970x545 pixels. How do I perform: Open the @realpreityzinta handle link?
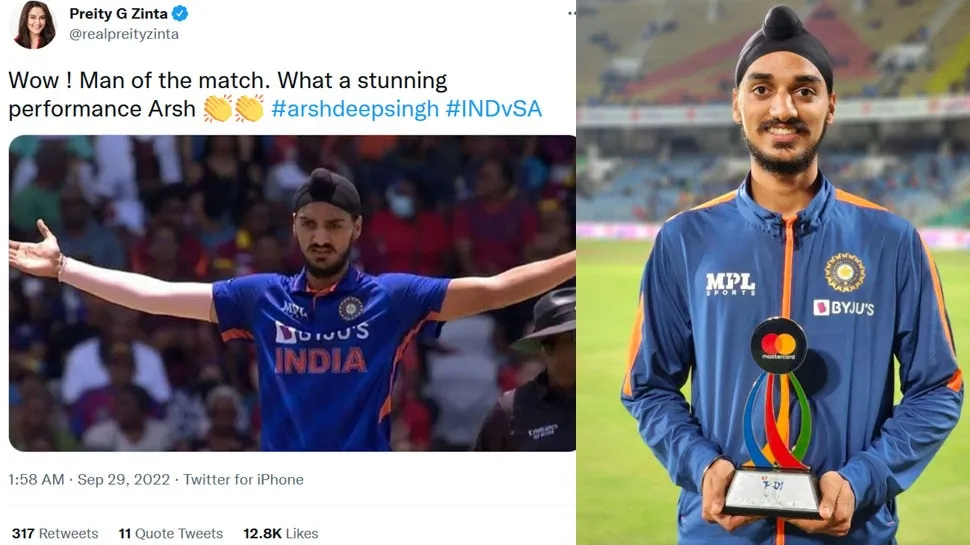coord(124,35)
